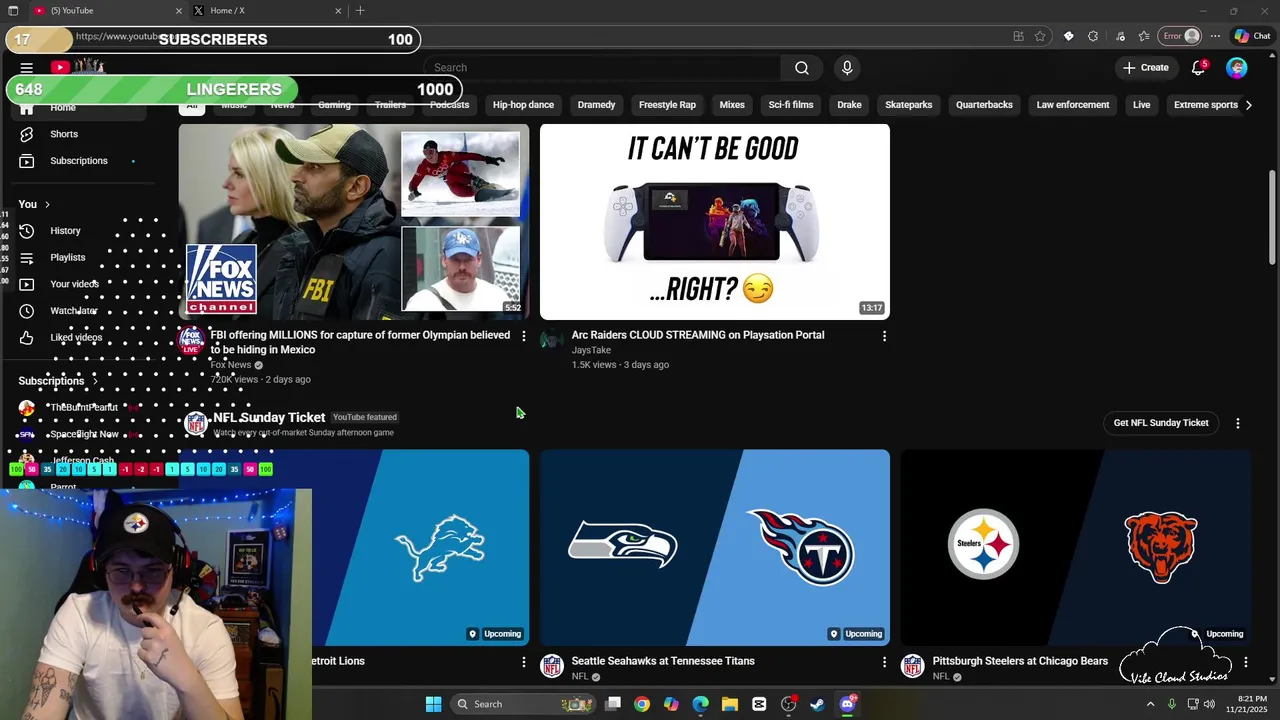Select the Quarterbacks chip

[984, 105]
